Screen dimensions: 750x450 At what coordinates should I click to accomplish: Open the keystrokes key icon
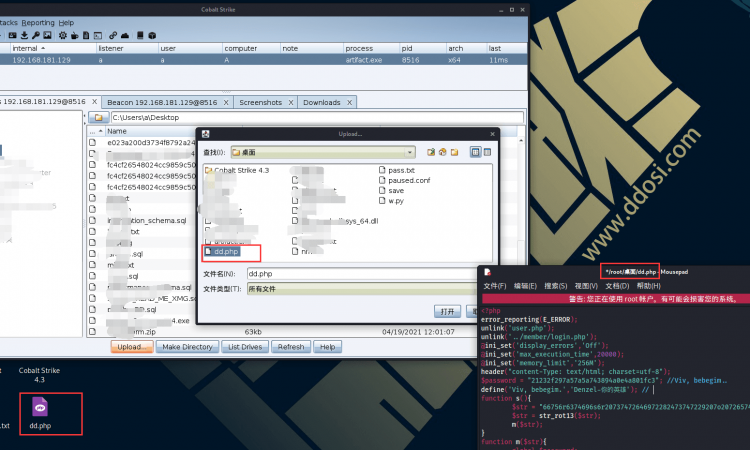pos(36,35)
